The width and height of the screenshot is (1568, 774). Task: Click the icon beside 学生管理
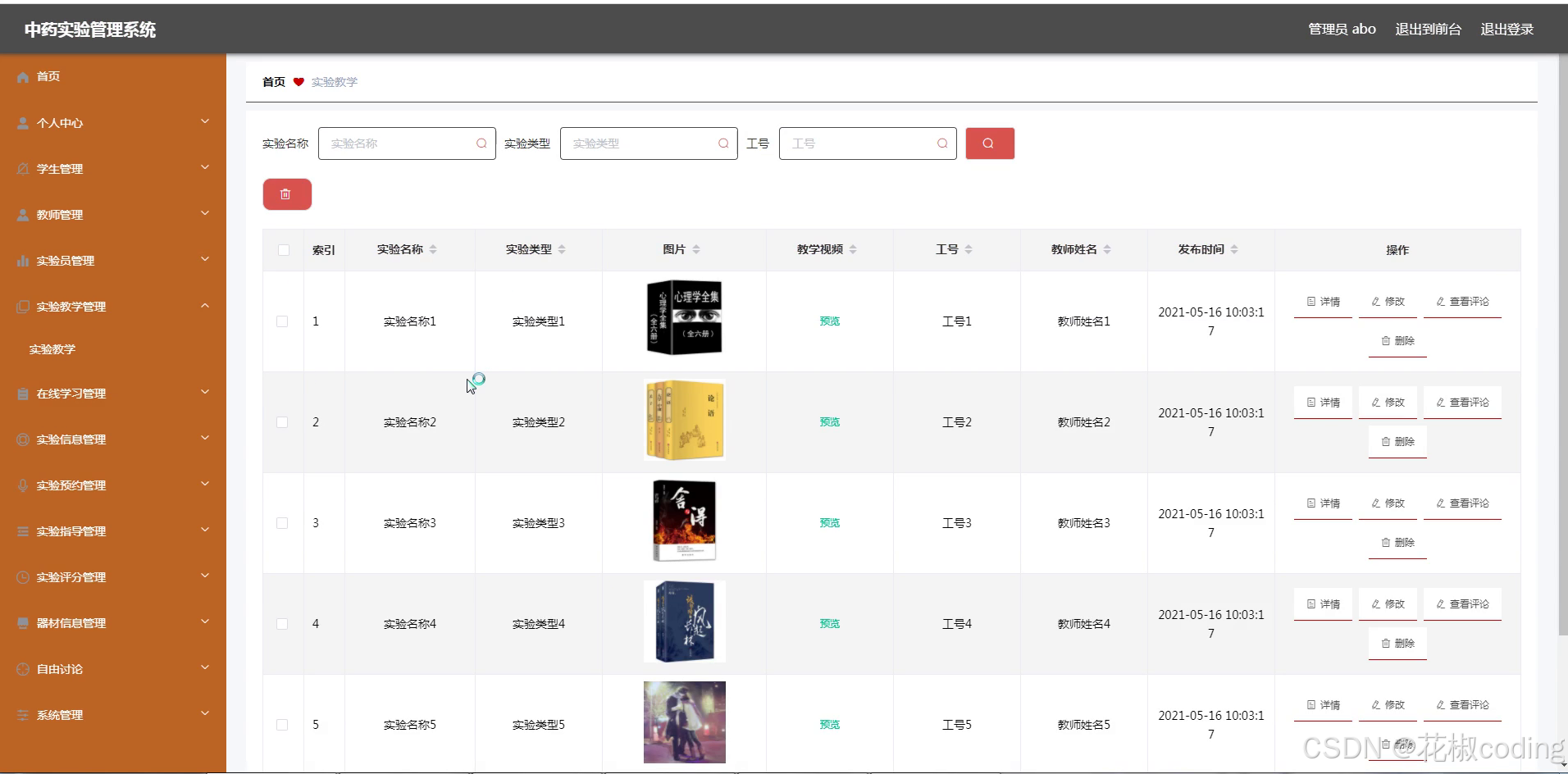coord(23,169)
